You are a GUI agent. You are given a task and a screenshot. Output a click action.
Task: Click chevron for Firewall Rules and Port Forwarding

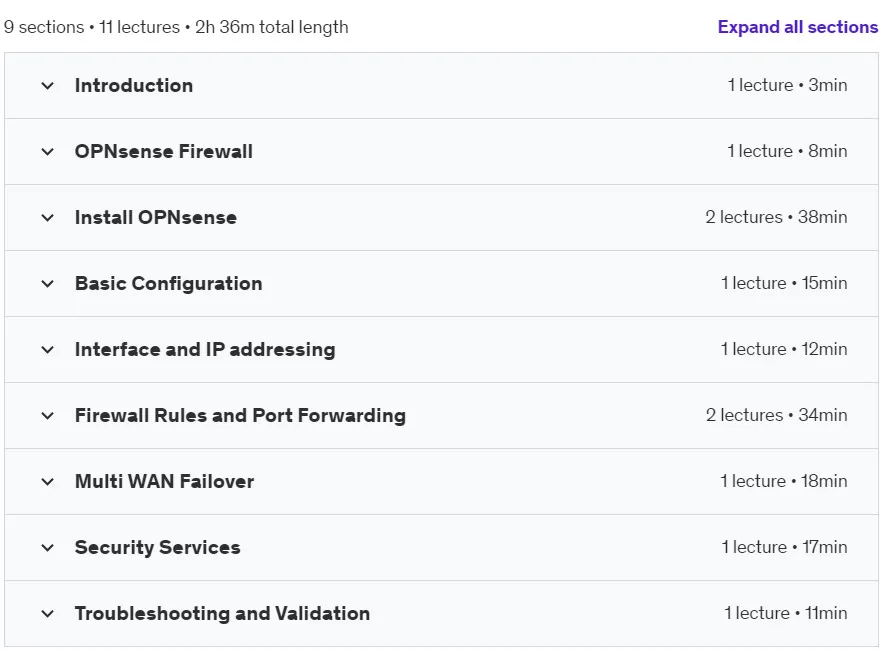click(48, 416)
